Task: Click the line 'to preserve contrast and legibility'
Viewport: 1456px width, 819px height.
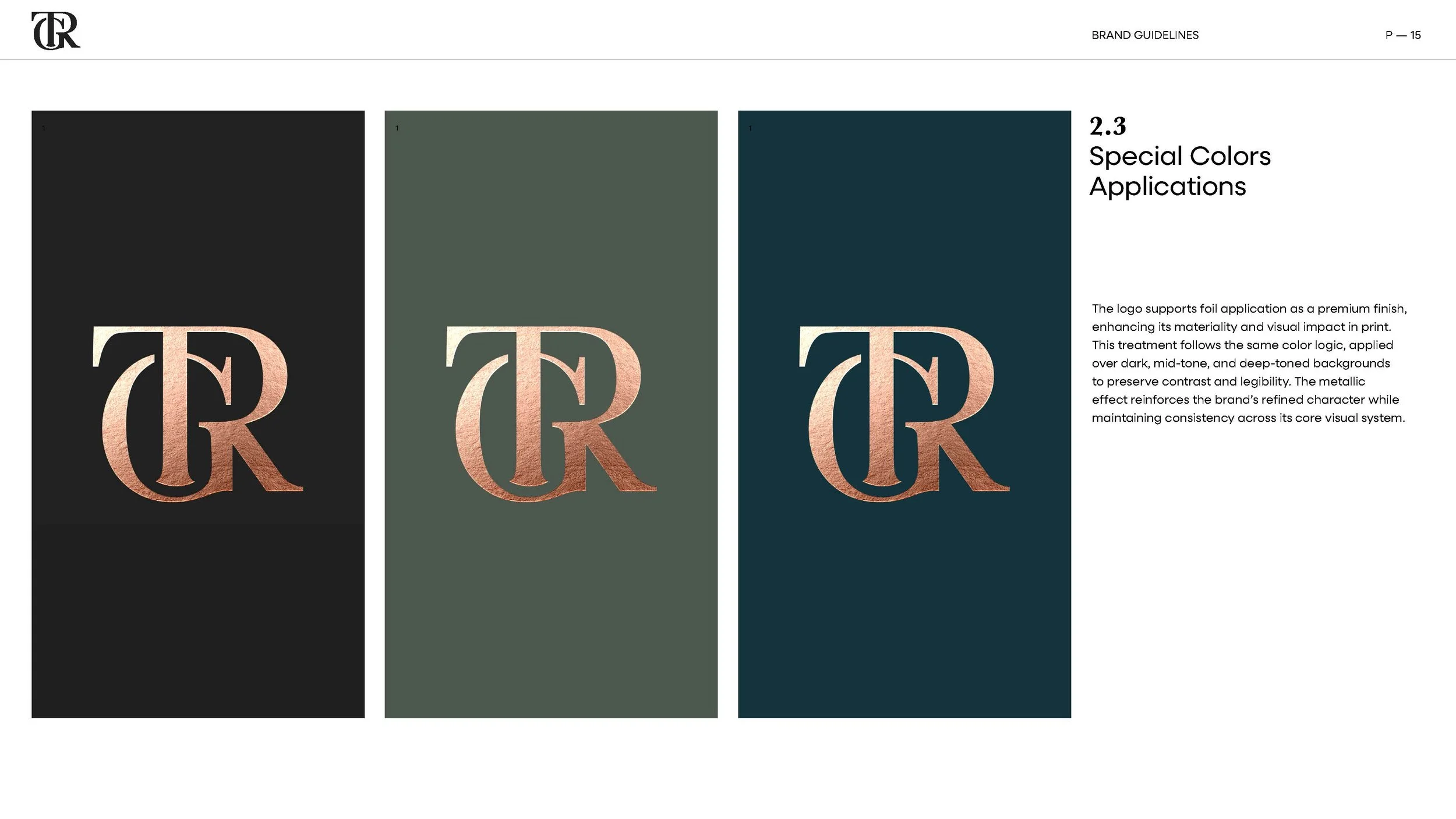Action: (x=1228, y=382)
